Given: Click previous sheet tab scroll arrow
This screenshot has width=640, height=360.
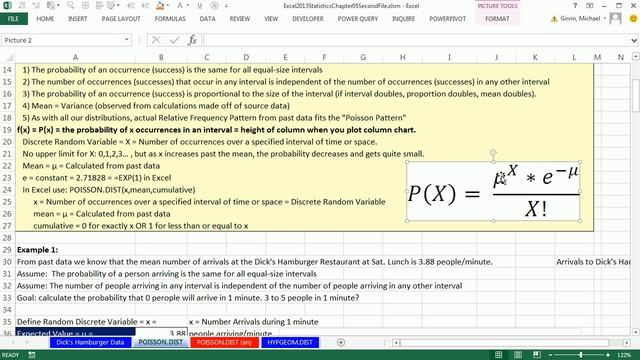Looking at the screenshot, I should (13, 342).
